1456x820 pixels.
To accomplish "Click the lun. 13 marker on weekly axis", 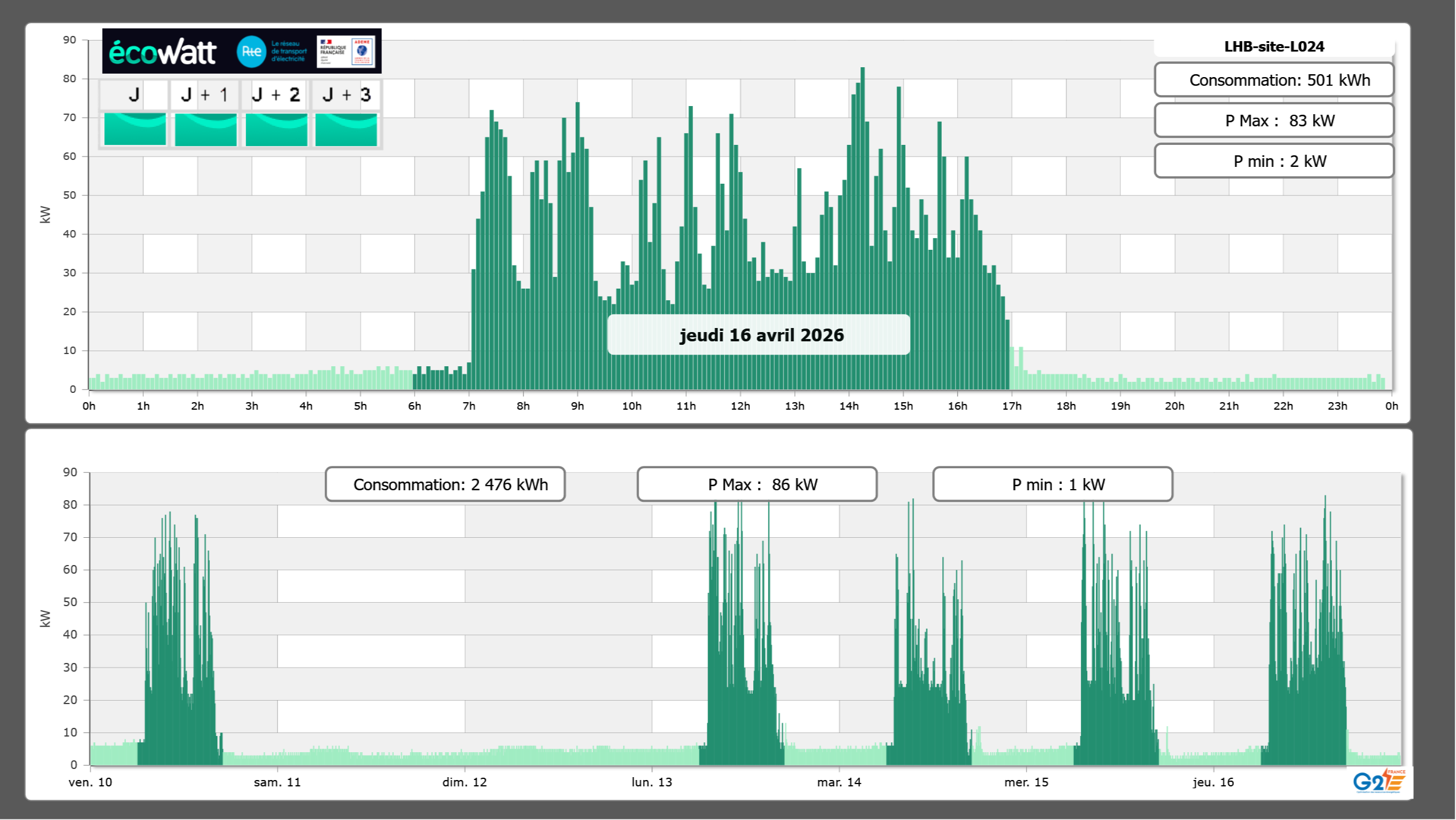I will click(x=652, y=782).
